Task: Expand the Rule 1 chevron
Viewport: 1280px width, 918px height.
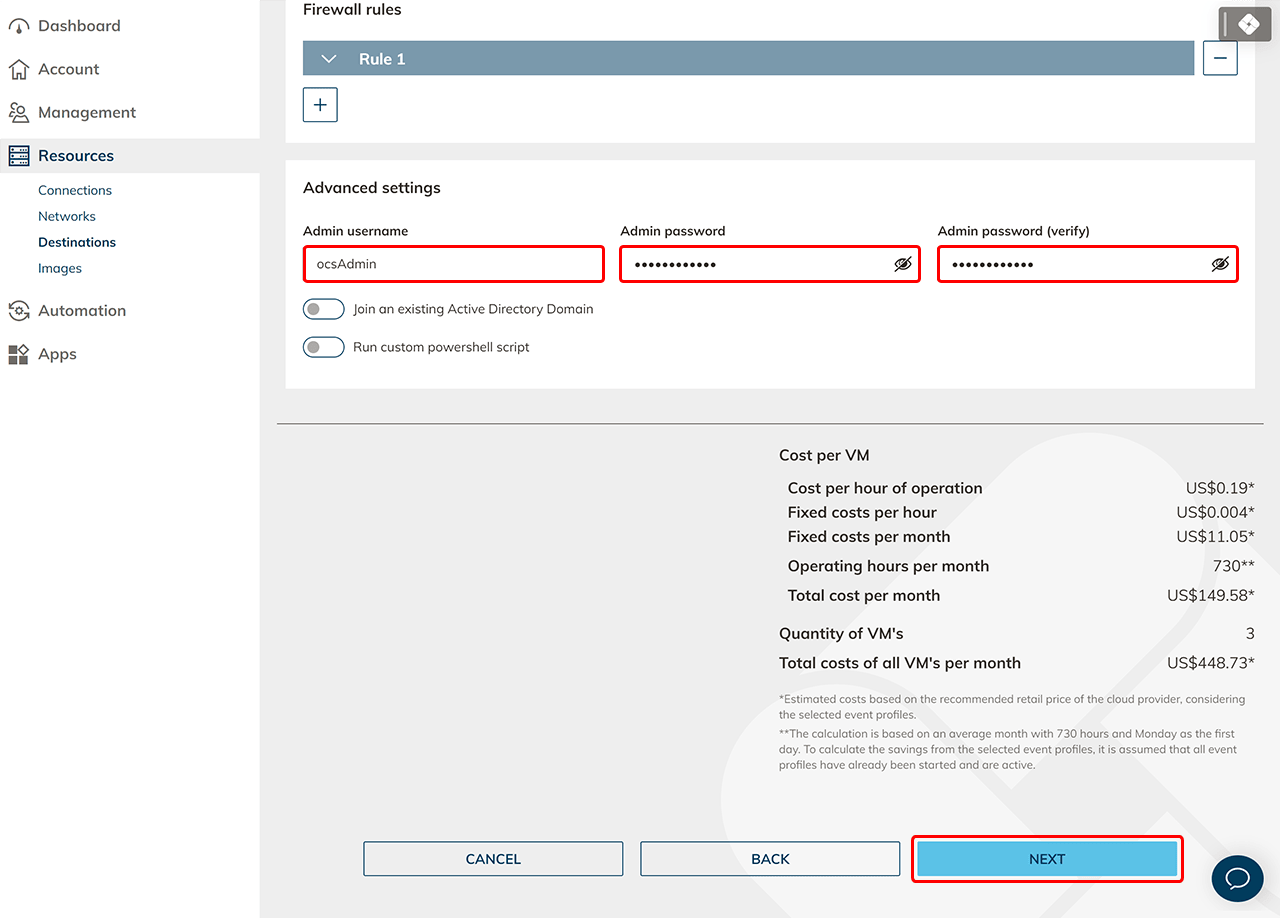Action: point(329,59)
